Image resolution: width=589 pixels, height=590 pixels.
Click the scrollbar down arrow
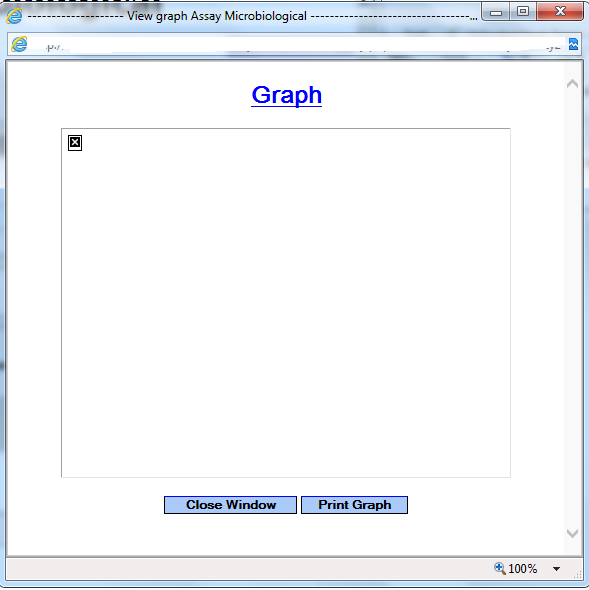pos(572,533)
